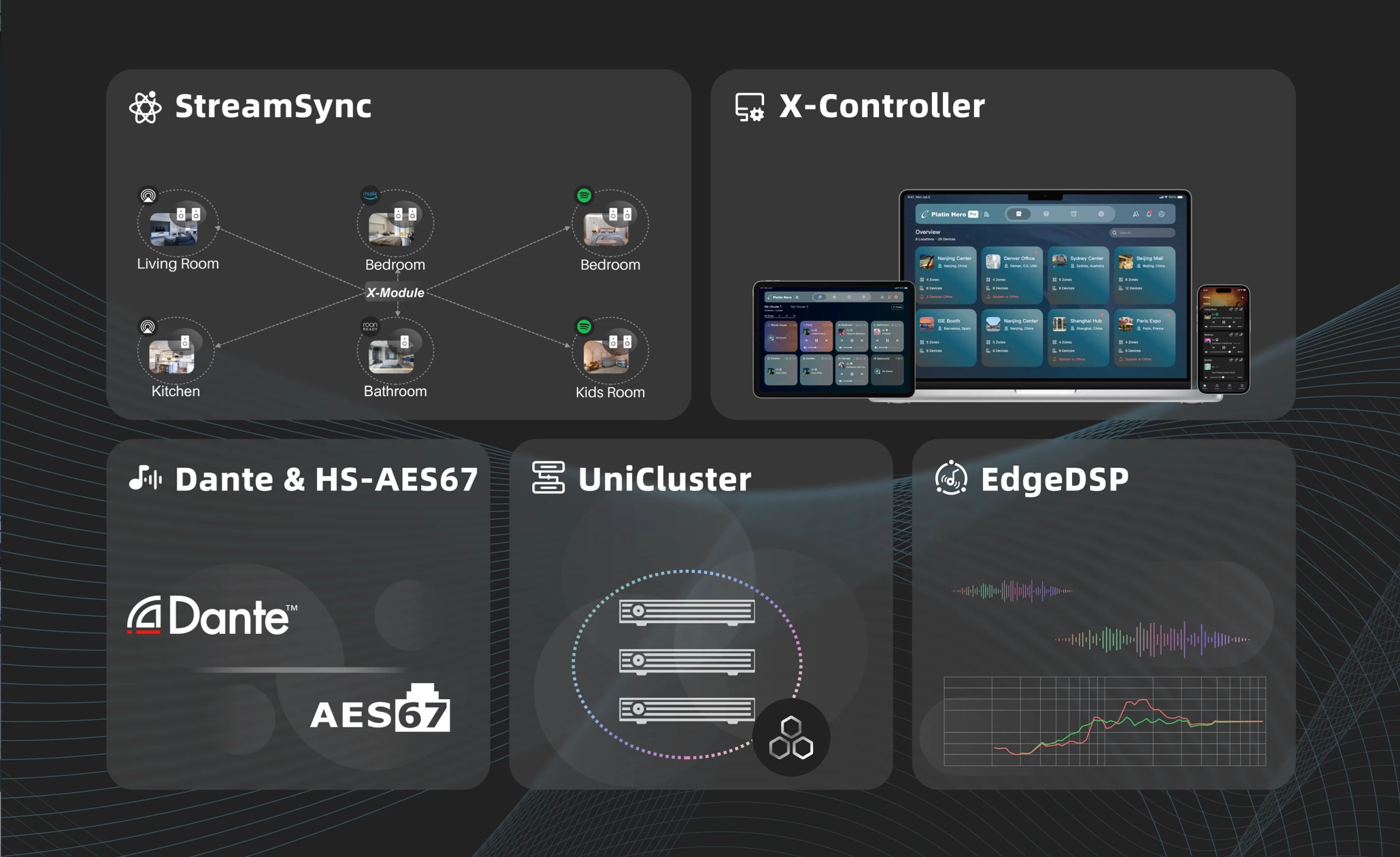The image size is (1400, 857).
Task: Click the hexagon cluster icon in UniCluster
Action: pos(791,737)
